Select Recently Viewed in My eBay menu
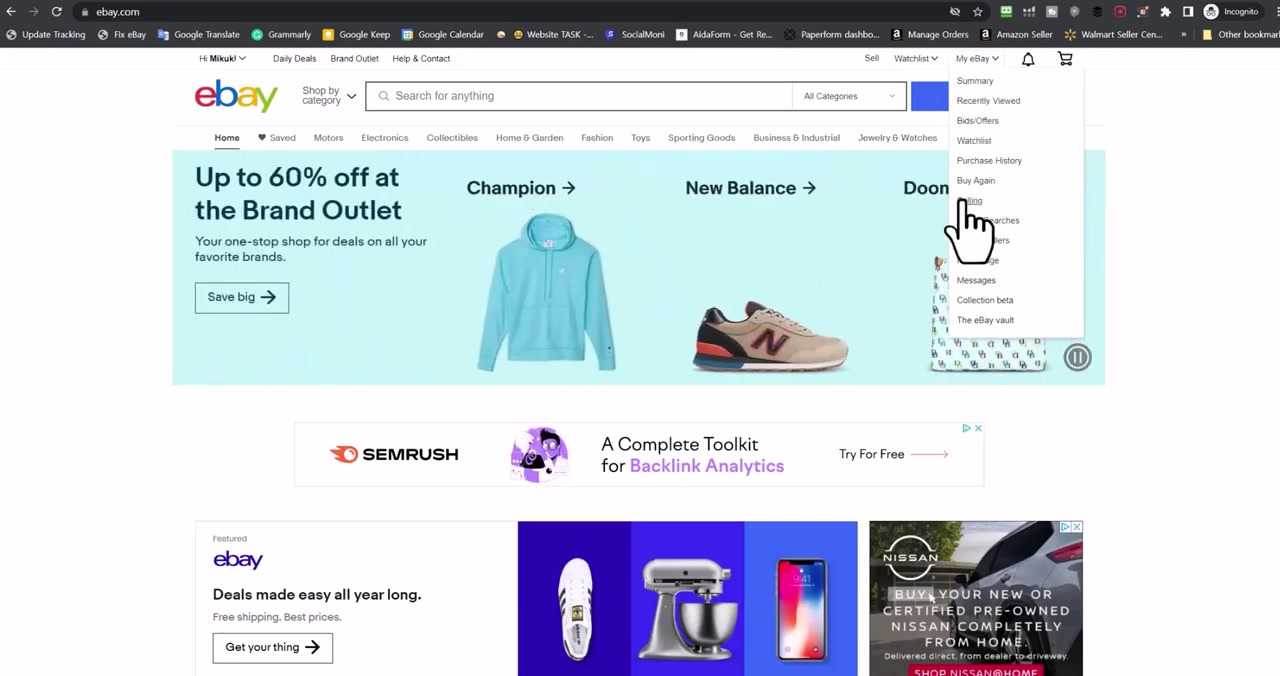1280x676 pixels. (988, 101)
